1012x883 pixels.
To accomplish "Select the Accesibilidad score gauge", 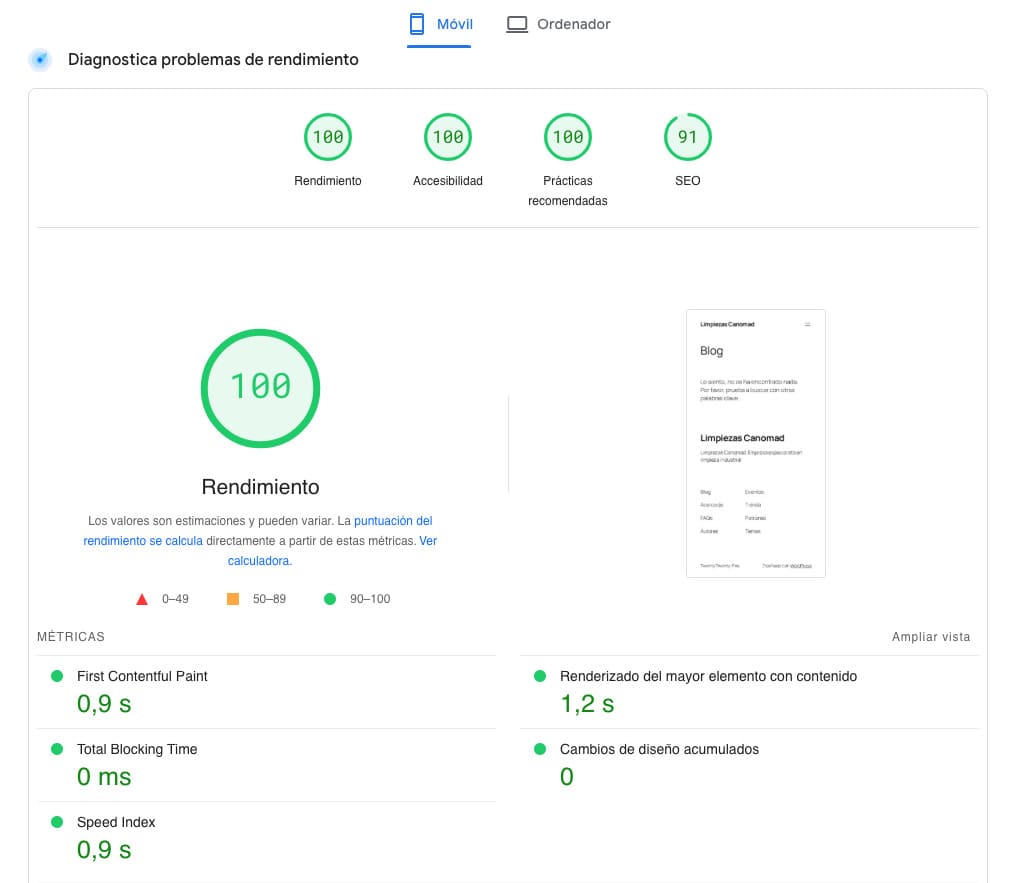I will pyautogui.click(x=448, y=138).
